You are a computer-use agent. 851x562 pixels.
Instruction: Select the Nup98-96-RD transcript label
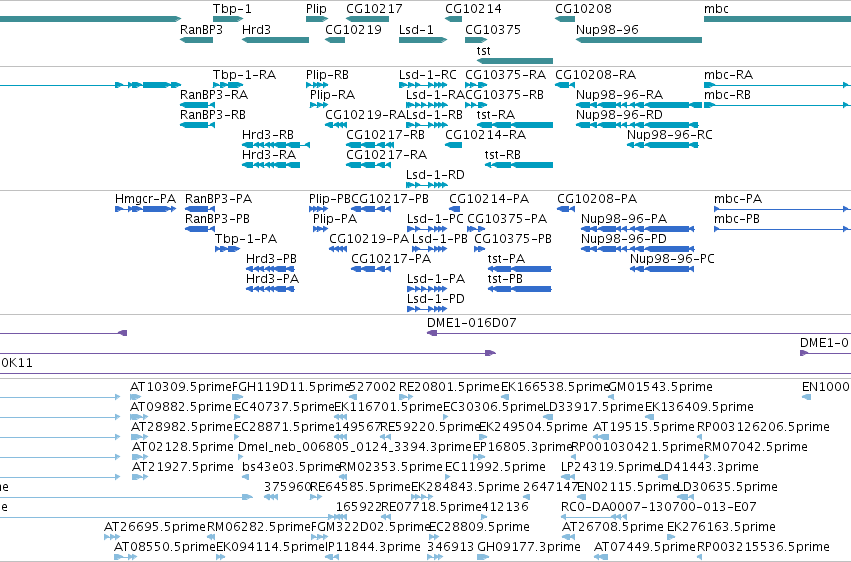(x=619, y=114)
